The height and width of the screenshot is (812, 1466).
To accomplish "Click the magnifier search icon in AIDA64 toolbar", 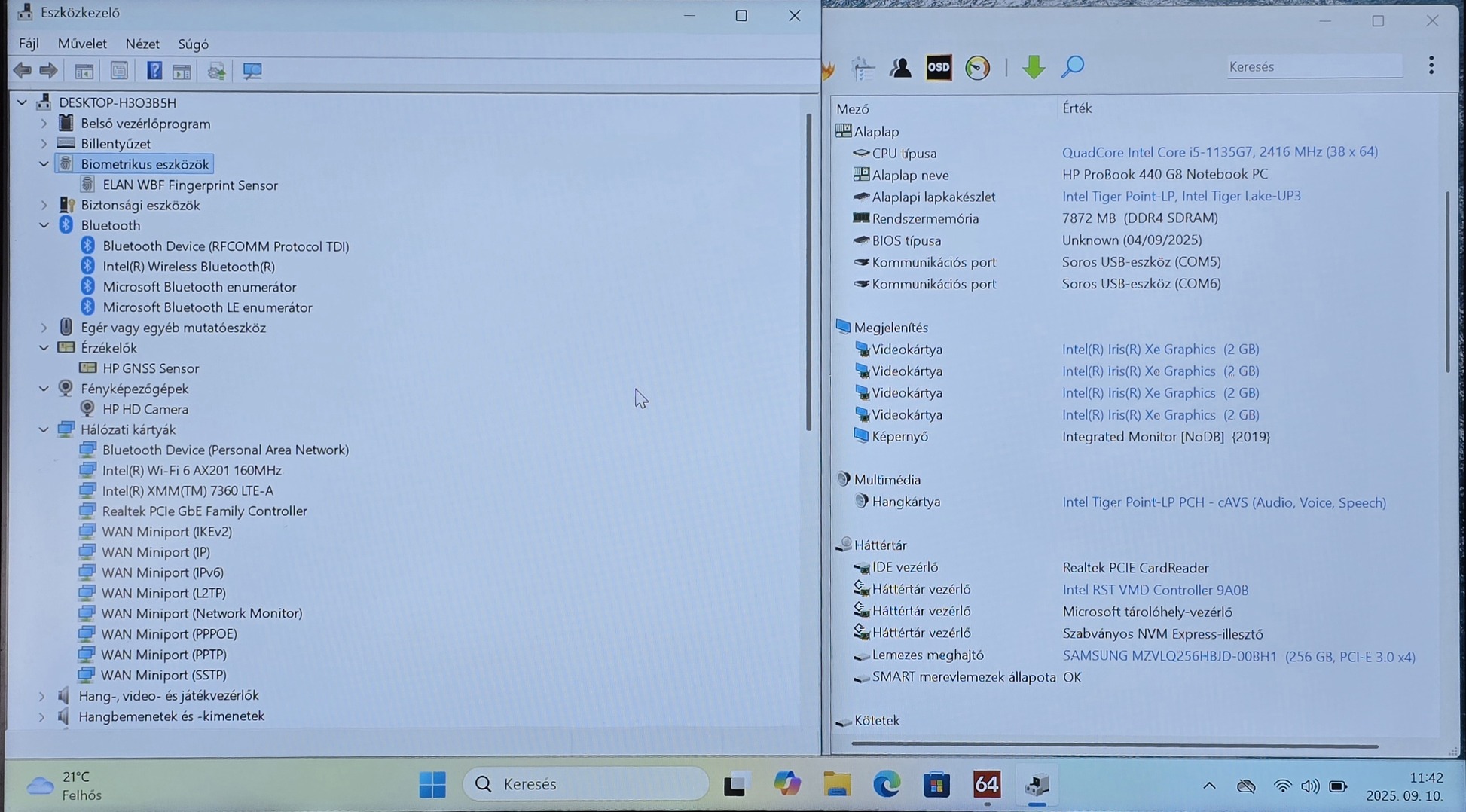I will tap(1072, 67).
